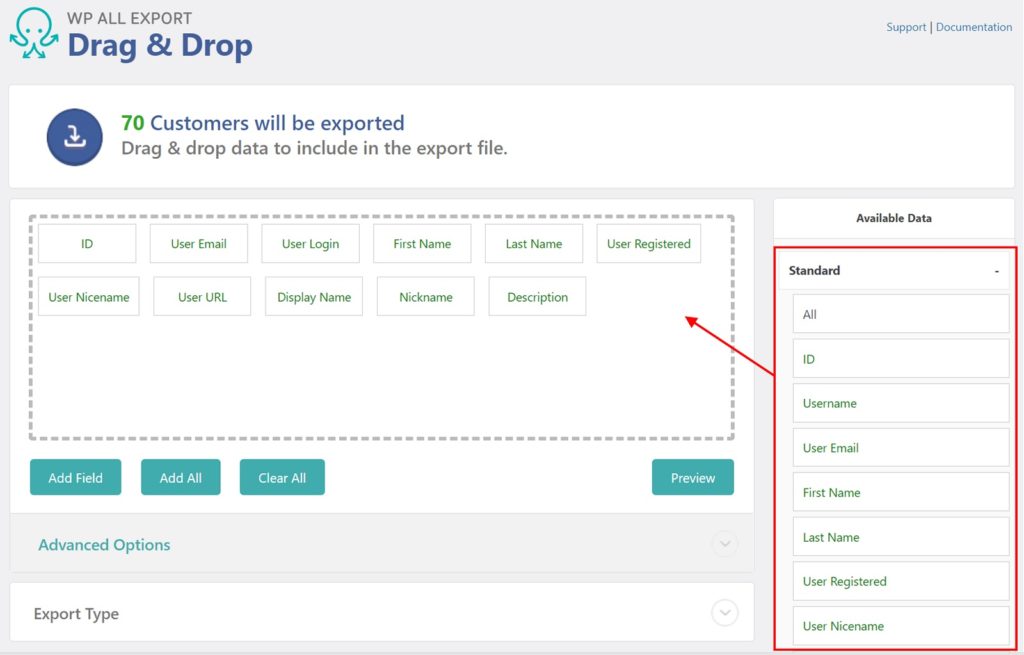The width and height of the screenshot is (1024, 655).
Task: Click the WP All Export octopus logo
Action: click(x=32, y=31)
